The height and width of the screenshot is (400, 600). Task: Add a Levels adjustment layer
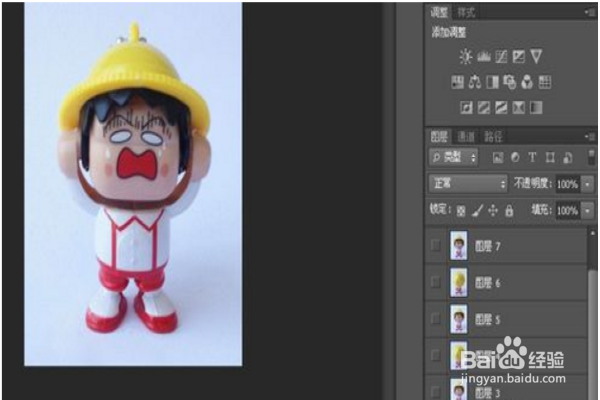(x=484, y=57)
